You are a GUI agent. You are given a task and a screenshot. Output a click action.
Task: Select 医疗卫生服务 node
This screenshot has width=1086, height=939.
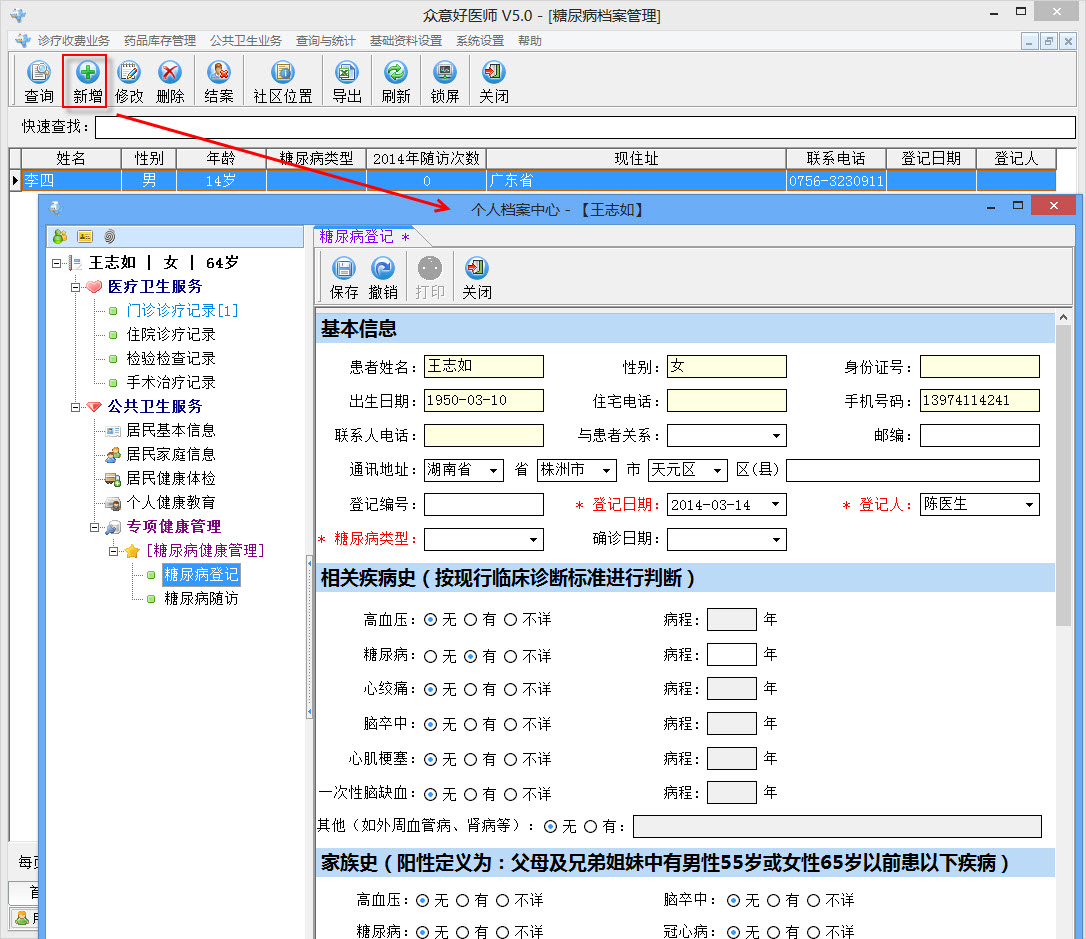point(155,287)
